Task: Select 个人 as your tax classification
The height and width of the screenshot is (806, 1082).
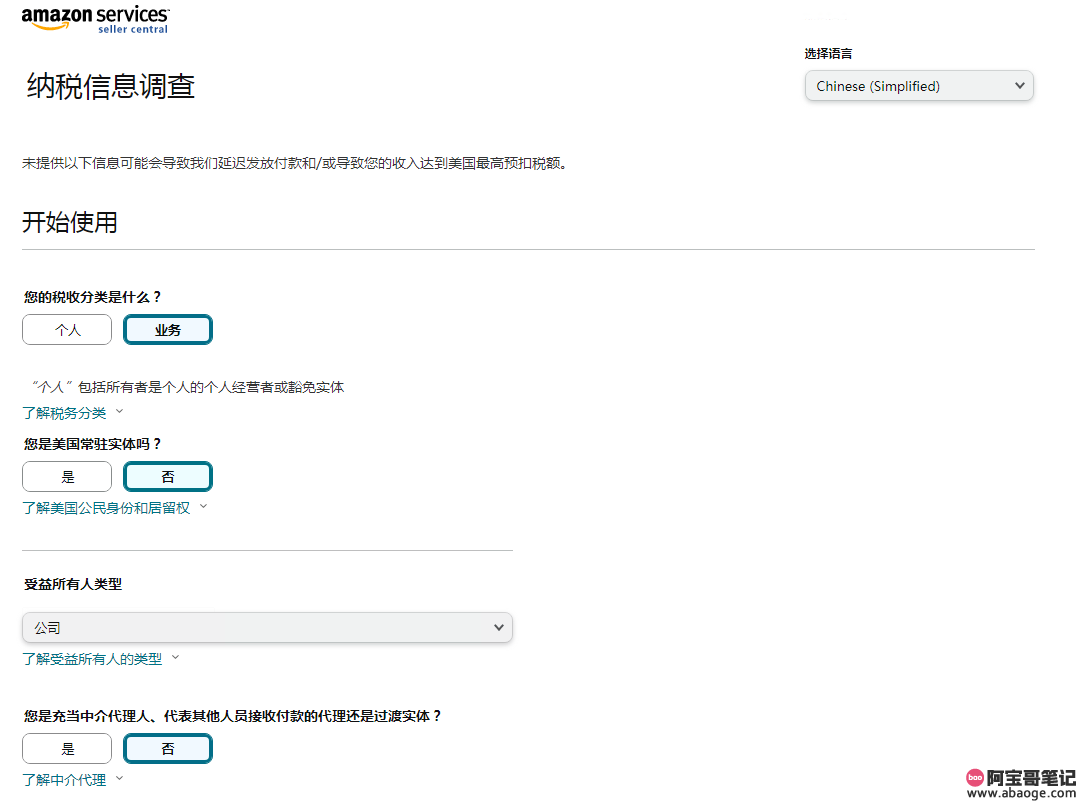Action: (66, 329)
